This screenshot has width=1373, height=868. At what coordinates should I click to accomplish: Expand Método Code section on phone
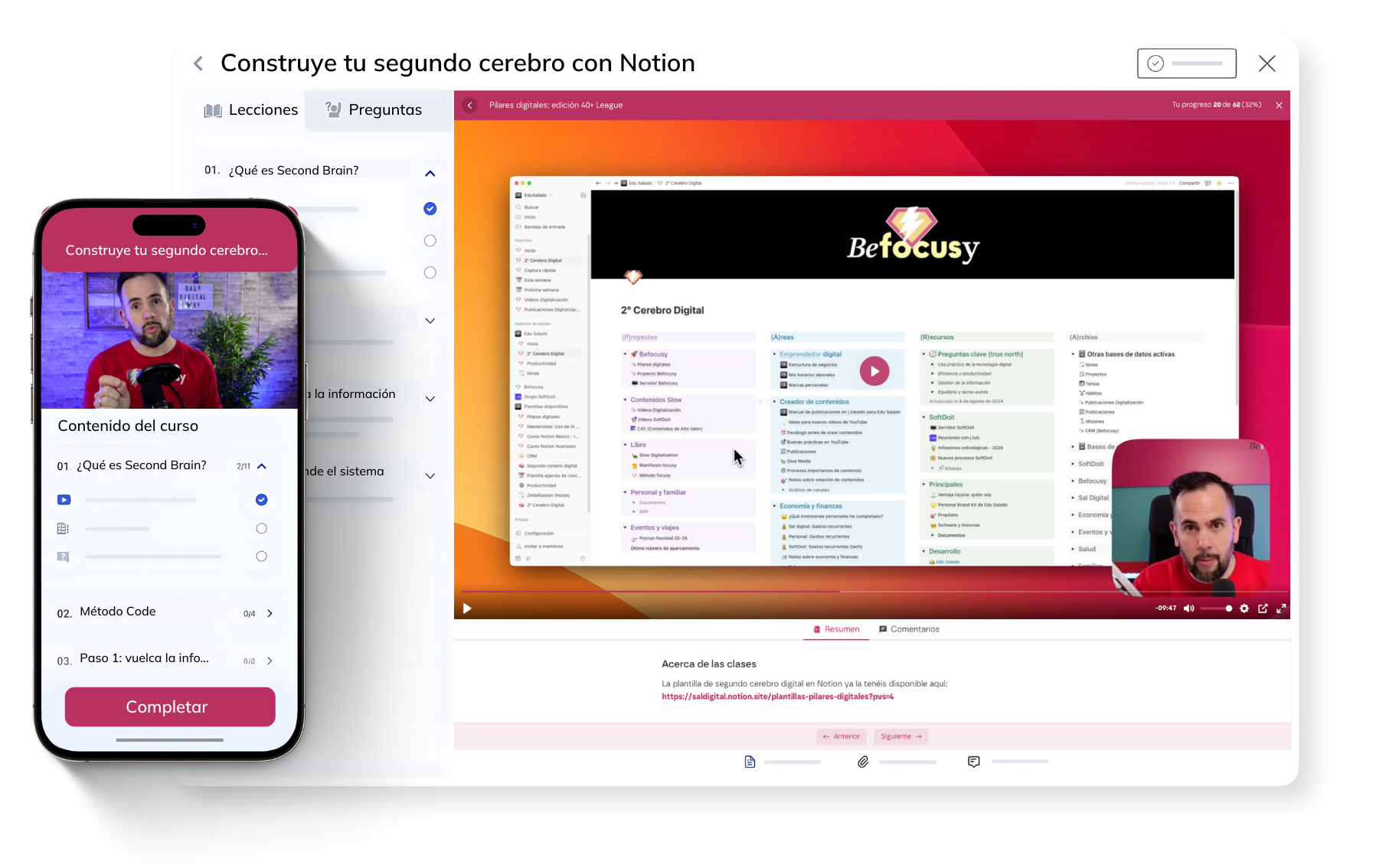(x=270, y=613)
